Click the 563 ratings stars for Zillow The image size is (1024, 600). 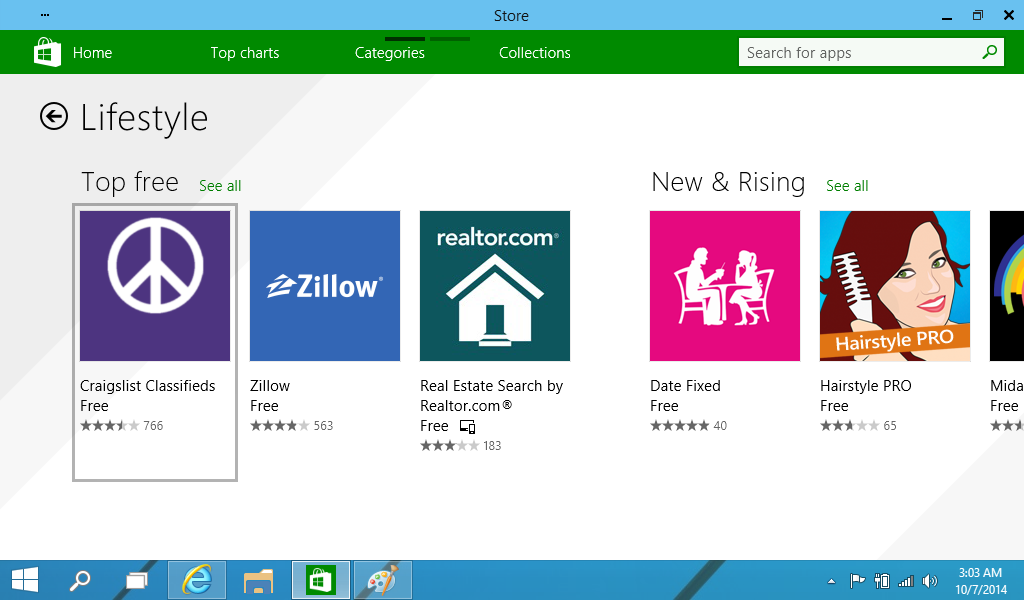tap(291, 426)
